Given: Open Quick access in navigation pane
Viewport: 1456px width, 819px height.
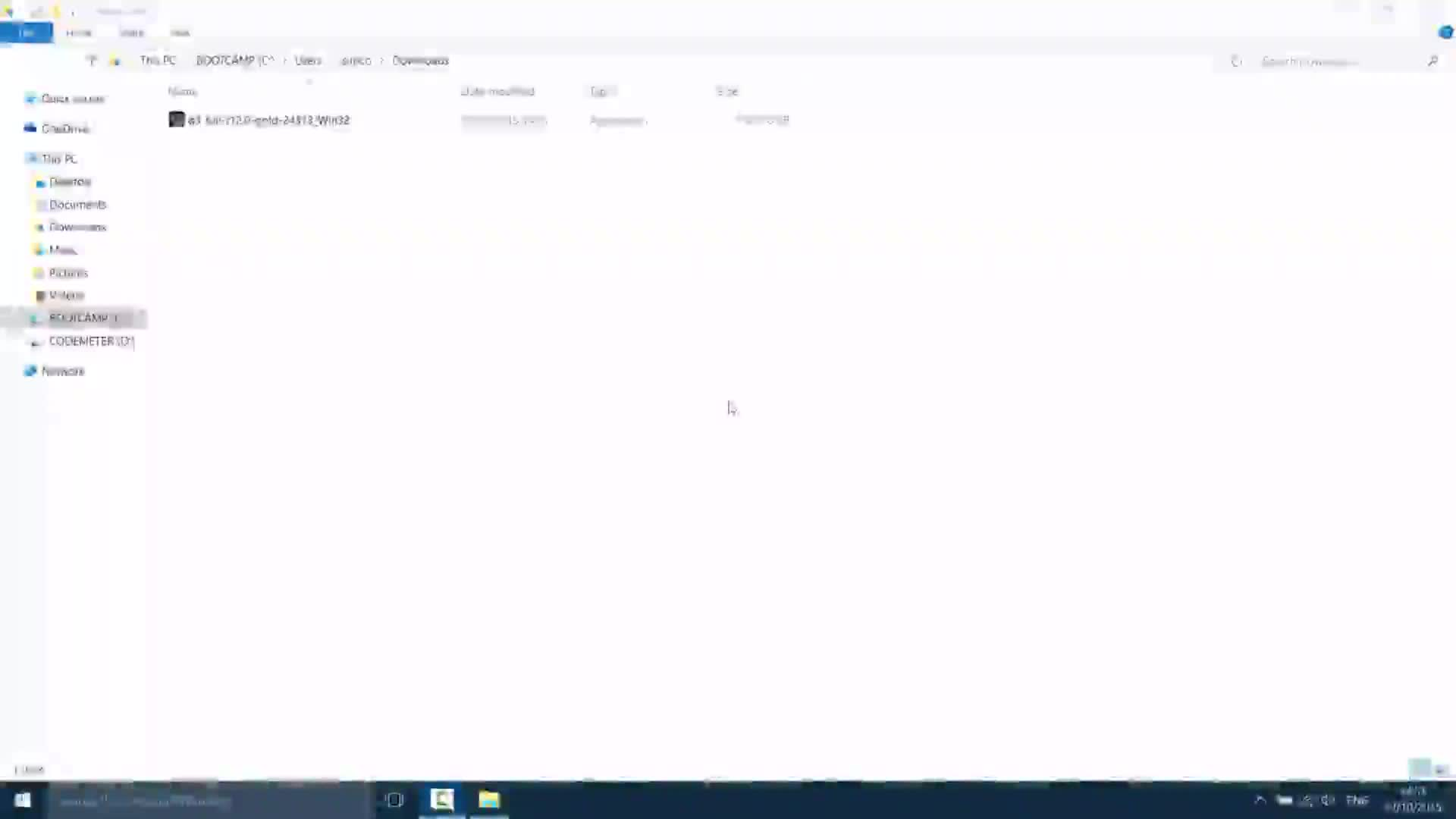Looking at the screenshot, I should click(x=73, y=99).
